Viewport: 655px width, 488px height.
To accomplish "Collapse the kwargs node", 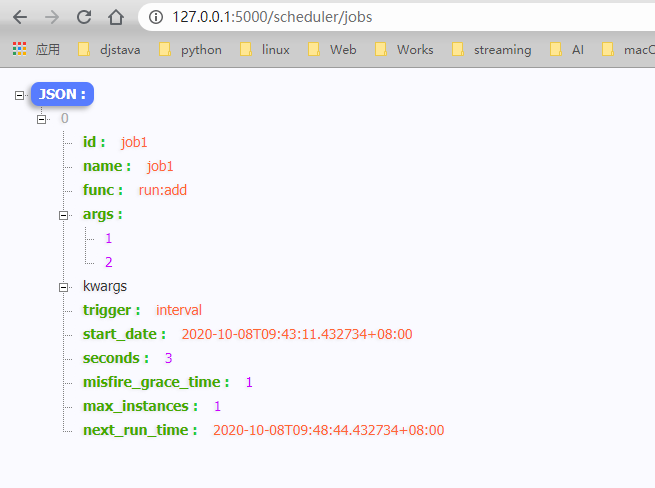I will point(63,287).
